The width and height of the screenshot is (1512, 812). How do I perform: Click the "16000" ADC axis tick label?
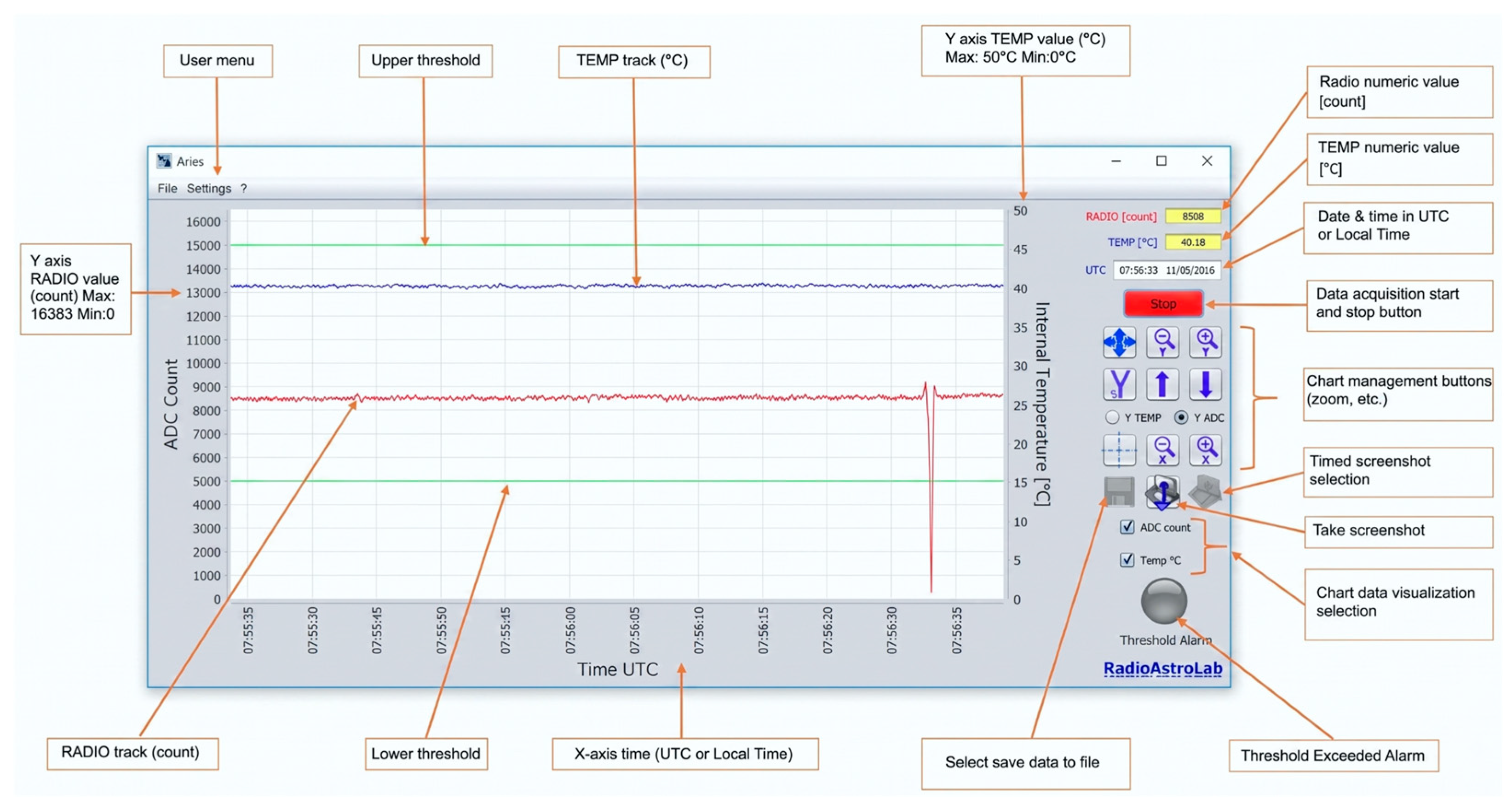click(203, 222)
